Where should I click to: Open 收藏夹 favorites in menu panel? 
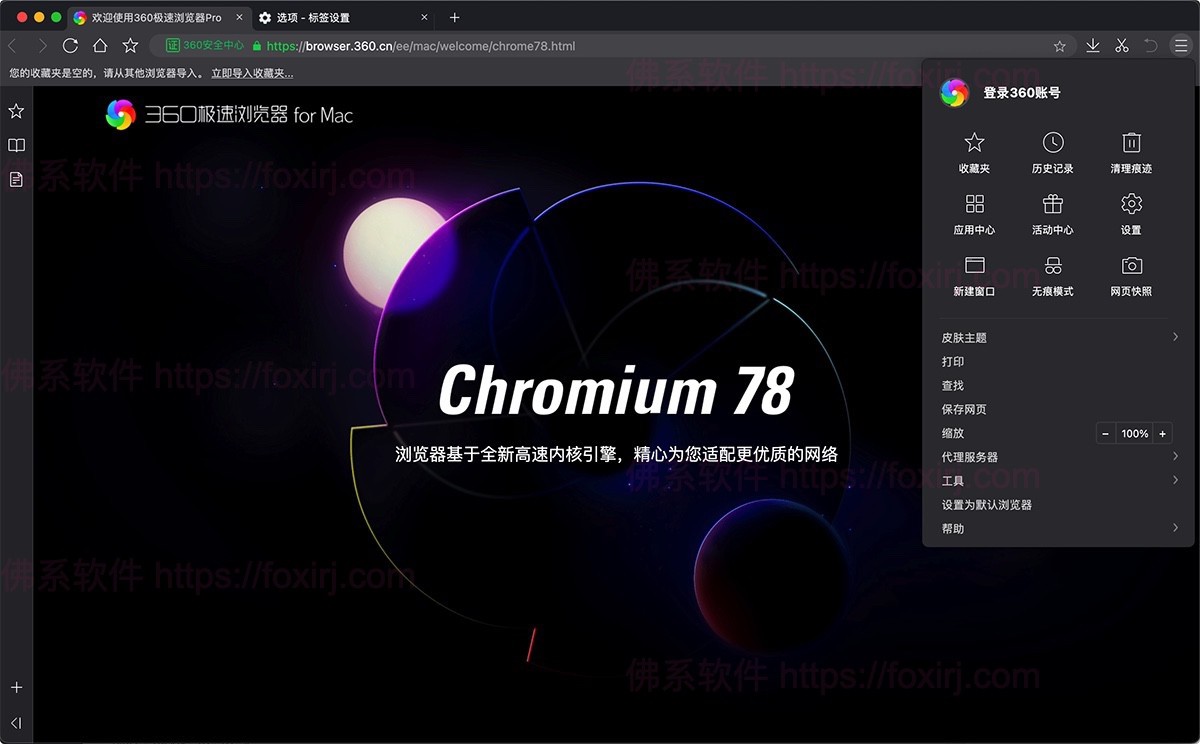pyautogui.click(x=974, y=153)
